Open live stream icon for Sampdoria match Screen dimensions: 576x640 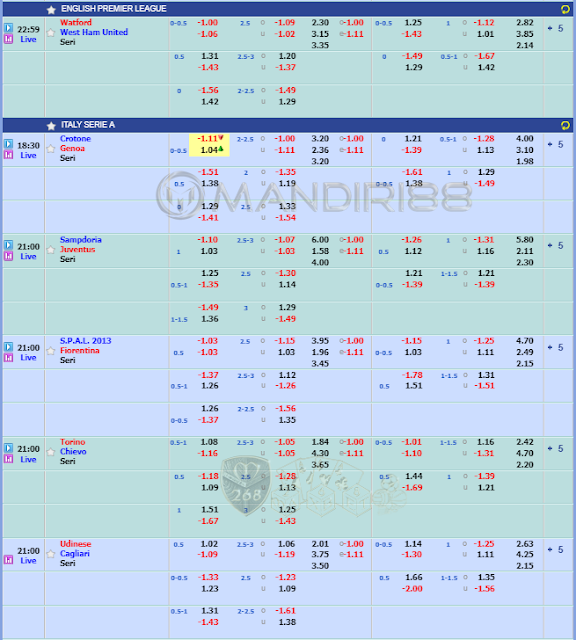(8, 245)
